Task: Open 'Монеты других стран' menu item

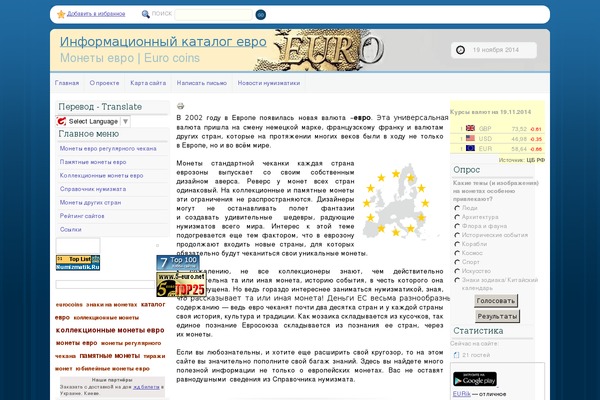Action: [x=90, y=202]
